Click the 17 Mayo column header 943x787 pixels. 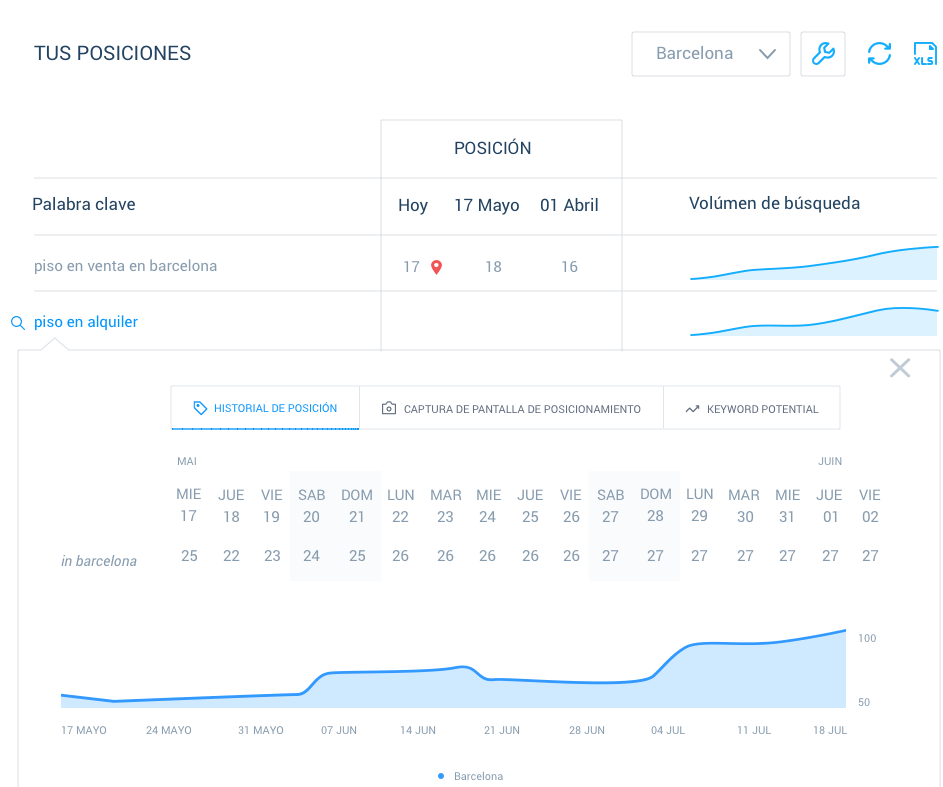486,205
